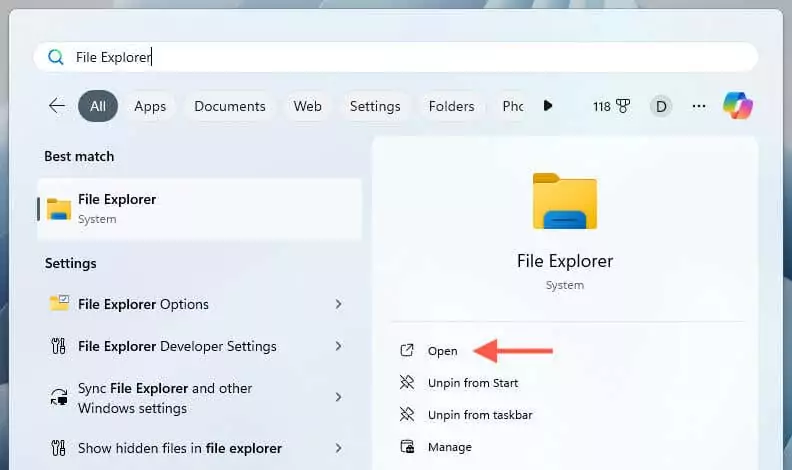Go back with the left arrow
Image resolution: width=792 pixels, height=470 pixels.
click(57, 106)
